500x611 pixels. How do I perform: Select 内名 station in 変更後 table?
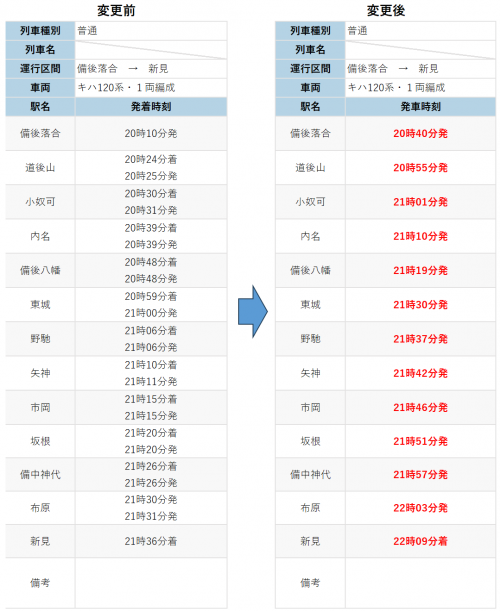click(x=310, y=236)
